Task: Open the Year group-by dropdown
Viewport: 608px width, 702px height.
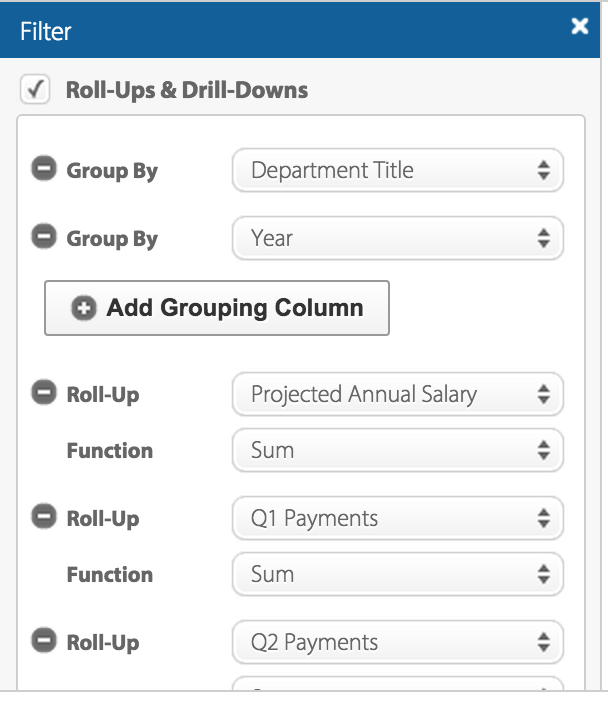Action: (x=397, y=239)
